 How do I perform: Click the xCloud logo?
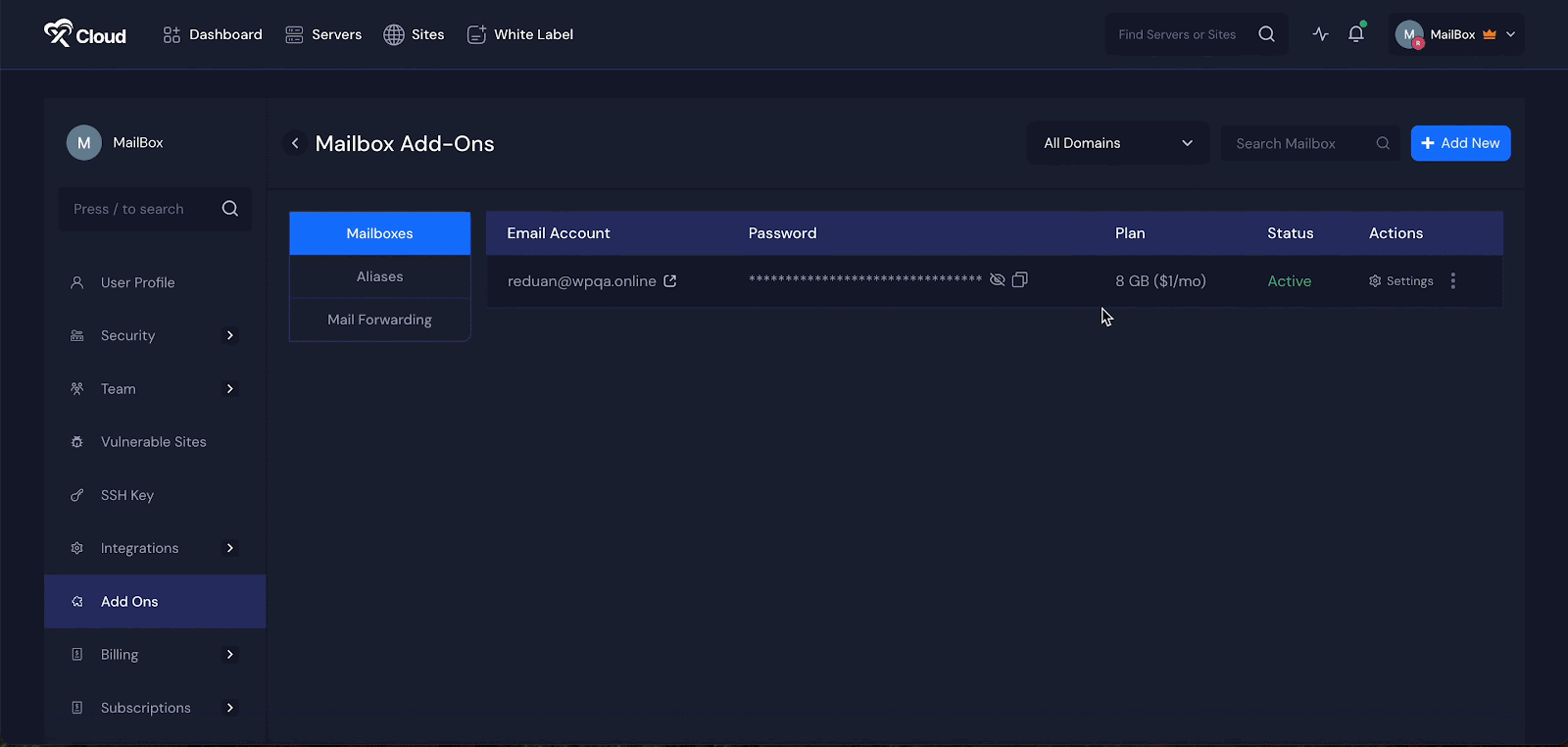coord(85,34)
